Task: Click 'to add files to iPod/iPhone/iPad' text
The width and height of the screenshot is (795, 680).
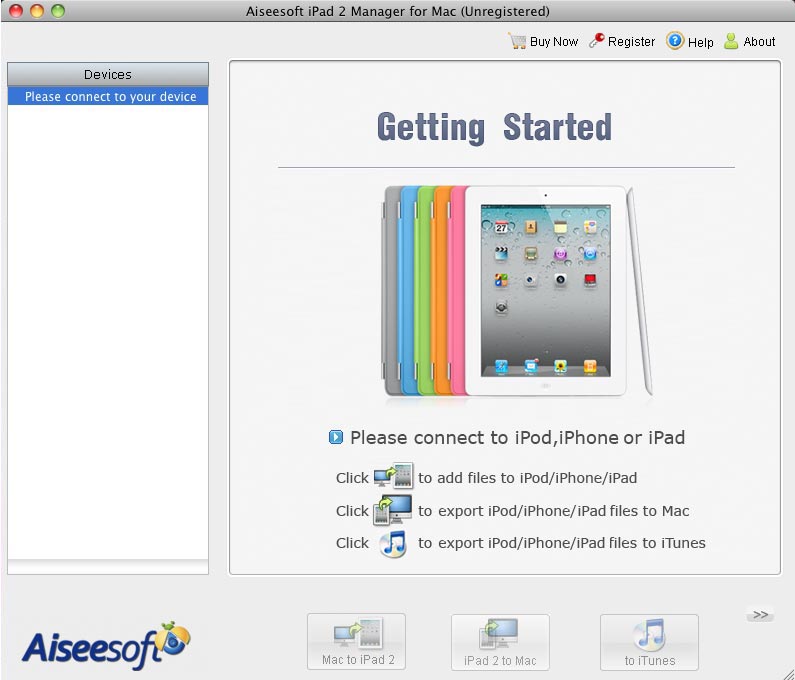Action: [527, 478]
